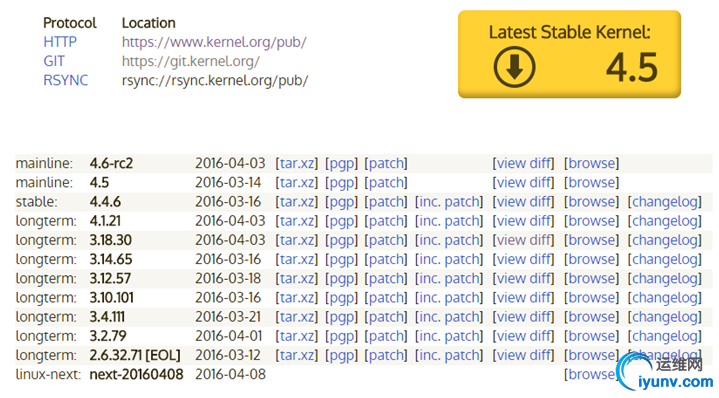Download tar.xz for mainline 4.6-rc2

coord(297,163)
